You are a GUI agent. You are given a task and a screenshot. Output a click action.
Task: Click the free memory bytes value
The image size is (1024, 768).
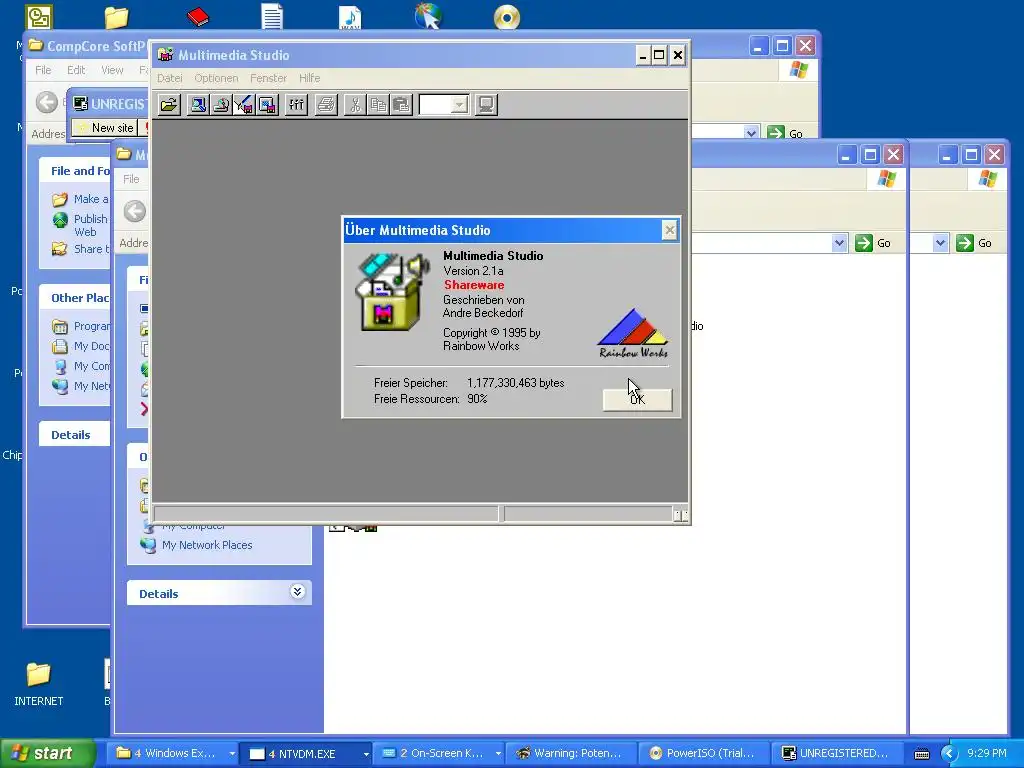pyautogui.click(x=515, y=383)
